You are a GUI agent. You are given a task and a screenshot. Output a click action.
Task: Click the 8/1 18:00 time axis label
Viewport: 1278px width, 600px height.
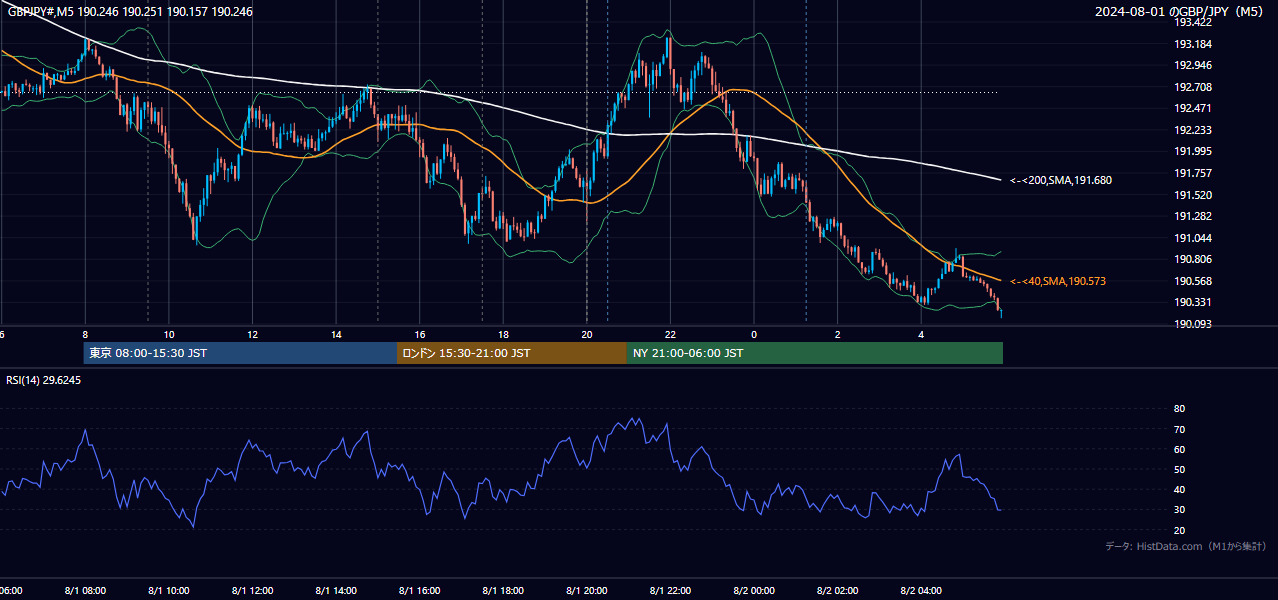(x=503, y=591)
